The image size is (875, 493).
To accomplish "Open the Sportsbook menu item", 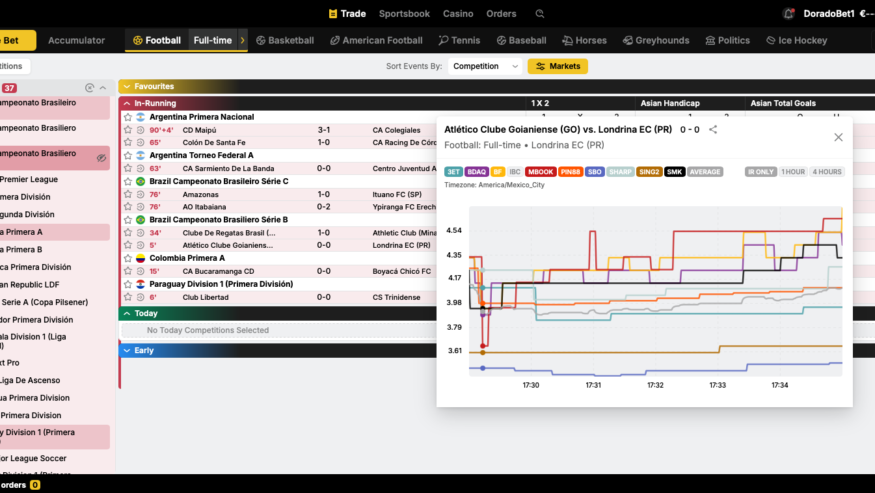I will click(404, 14).
